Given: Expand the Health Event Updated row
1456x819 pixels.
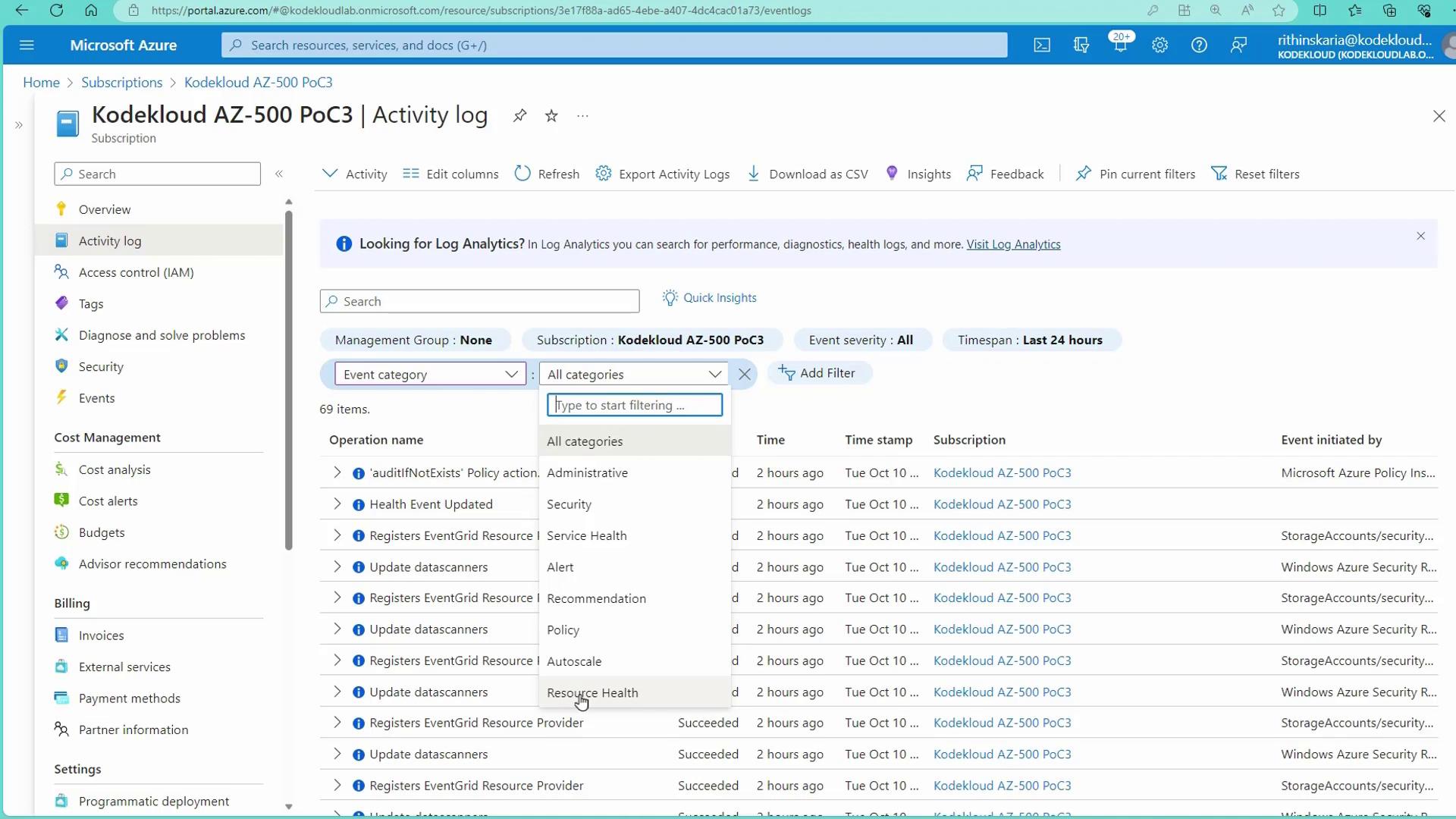Looking at the screenshot, I should point(337,504).
